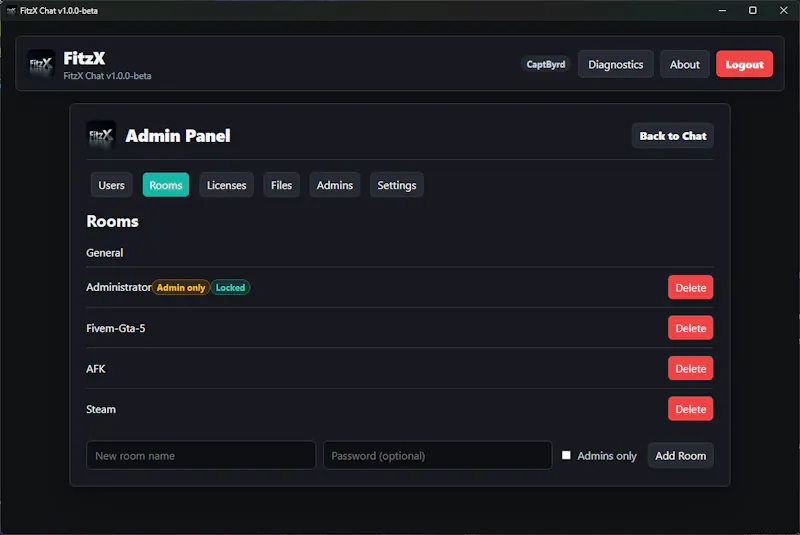The width and height of the screenshot is (800, 535).
Task: Open Diagnostics
Action: [x=616, y=64]
